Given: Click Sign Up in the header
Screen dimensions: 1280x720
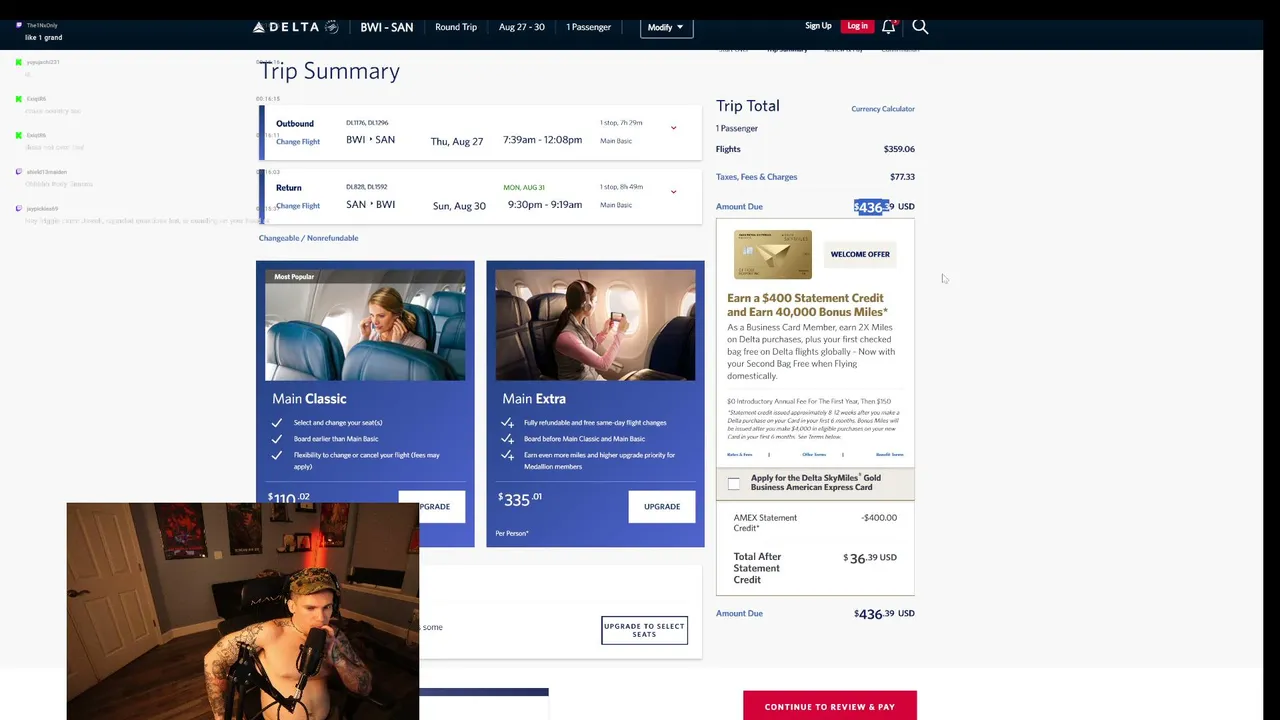Looking at the screenshot, I should 818,26.
